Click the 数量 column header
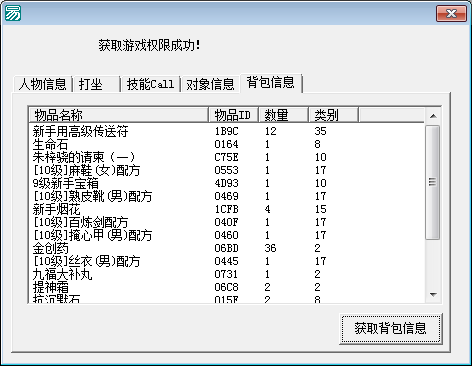The image size is (472, 366). coord(284,115)
